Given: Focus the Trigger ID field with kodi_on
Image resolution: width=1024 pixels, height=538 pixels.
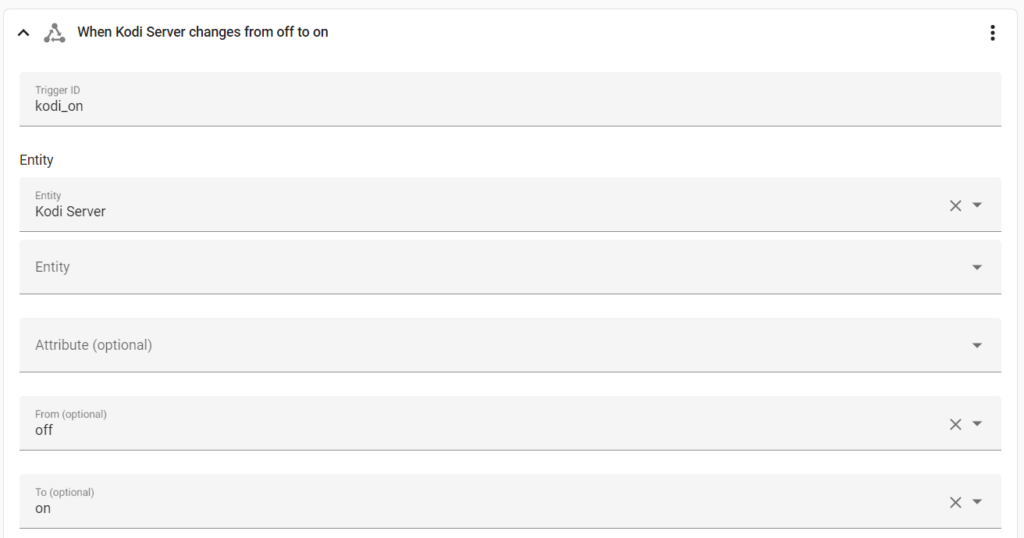Looking at the screenshot, I should (x=510, y=99).
